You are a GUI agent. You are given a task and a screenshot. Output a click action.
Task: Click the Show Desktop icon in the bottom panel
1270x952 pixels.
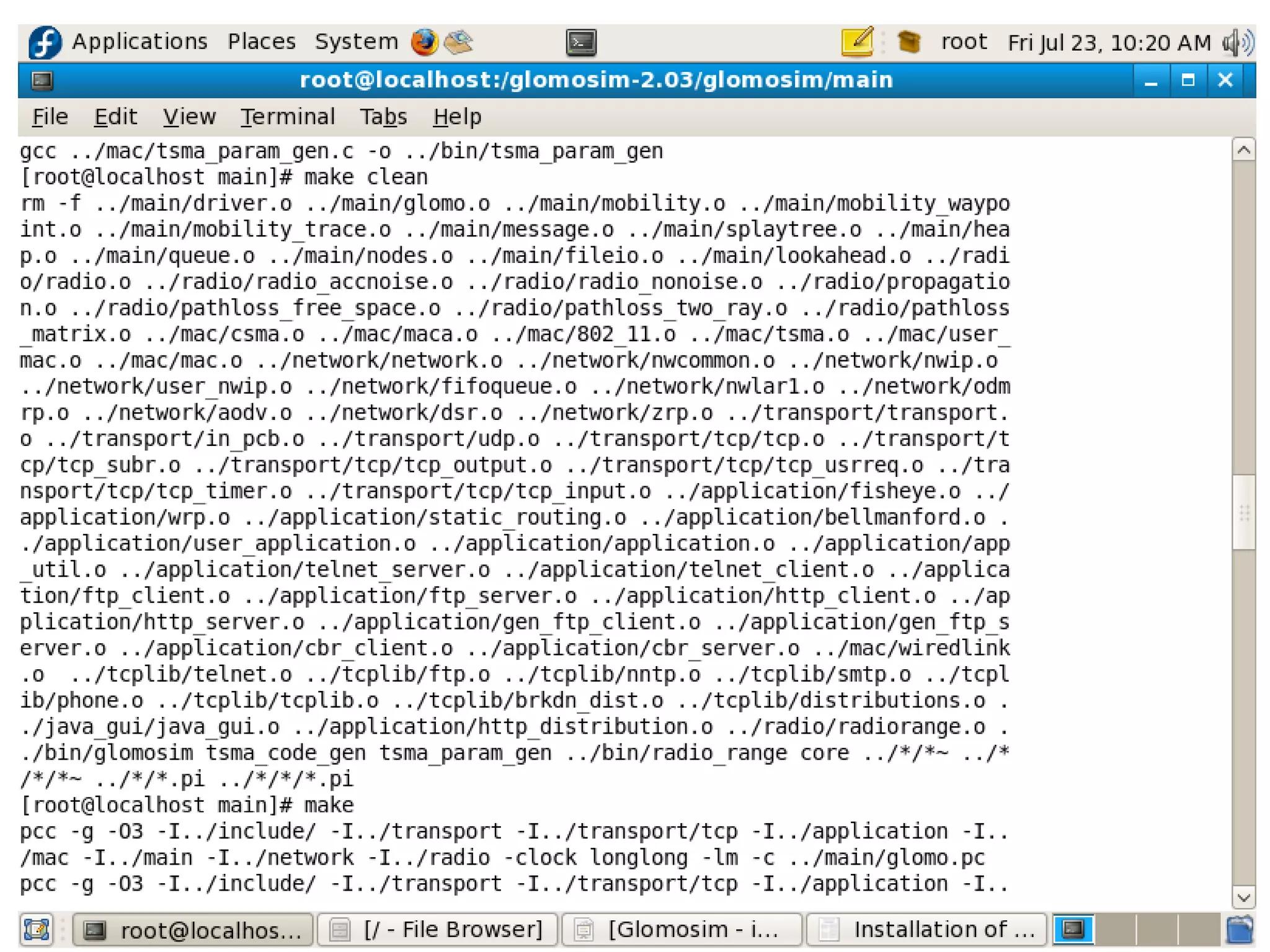(36, 930)
